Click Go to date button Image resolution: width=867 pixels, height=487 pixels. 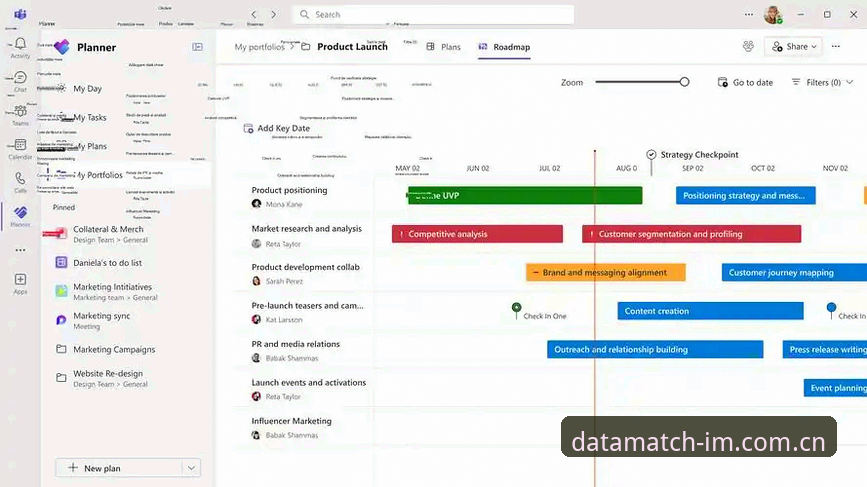point(745,82)
